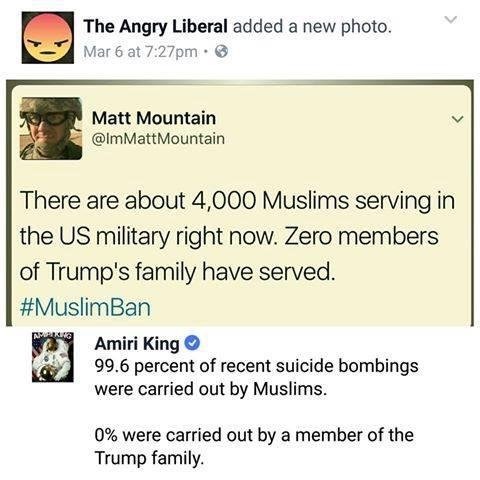
Task: Click the comment line about Trump family
Action: [x=254, y=446]
